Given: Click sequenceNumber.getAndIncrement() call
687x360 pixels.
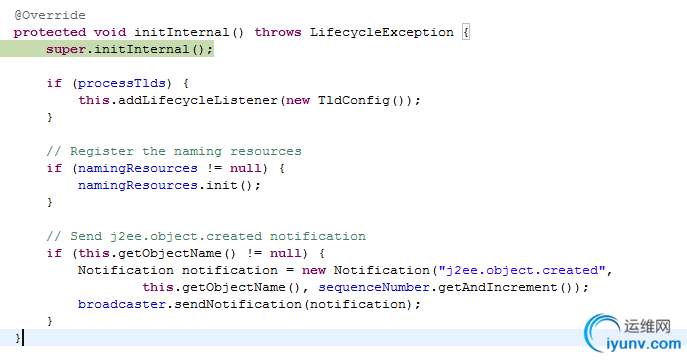Looking at the screenshot, I should click(x=449, y=287).
